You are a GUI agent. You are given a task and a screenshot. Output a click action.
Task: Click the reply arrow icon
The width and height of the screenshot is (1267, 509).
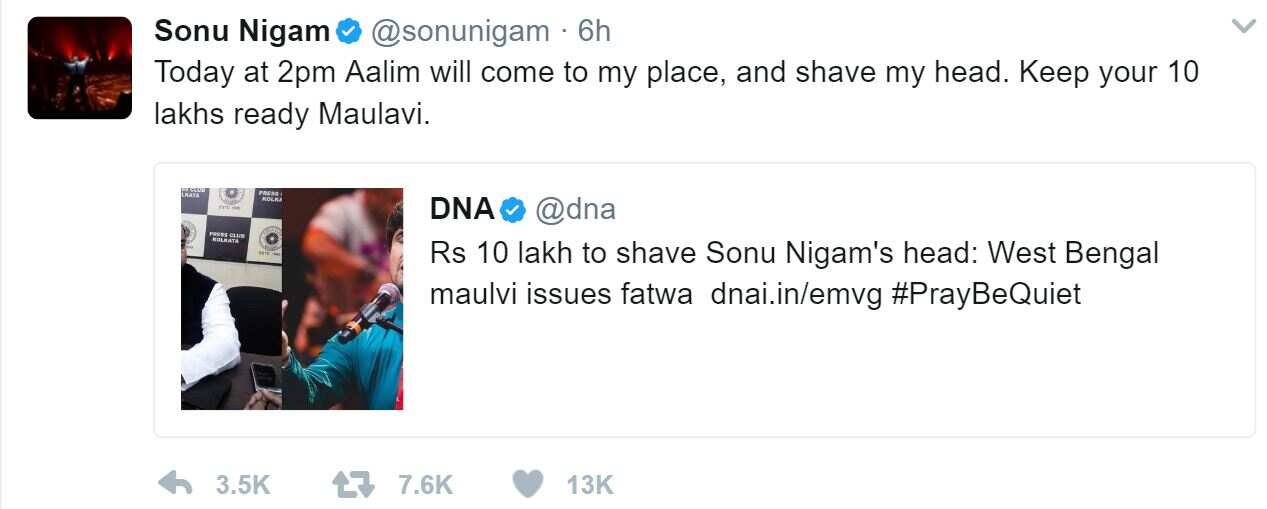[x=176, y=485]
